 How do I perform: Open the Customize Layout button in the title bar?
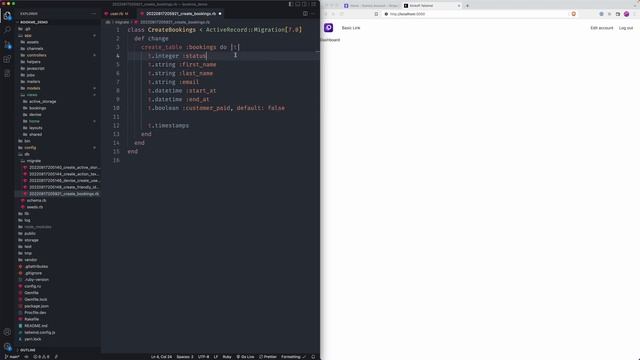(313, 4)
